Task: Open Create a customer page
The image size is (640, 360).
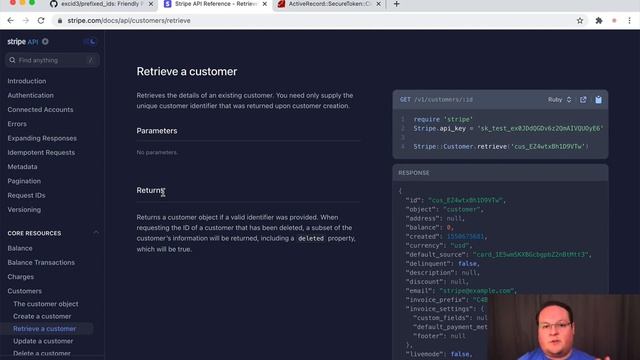Action: [x=42, y=316]
